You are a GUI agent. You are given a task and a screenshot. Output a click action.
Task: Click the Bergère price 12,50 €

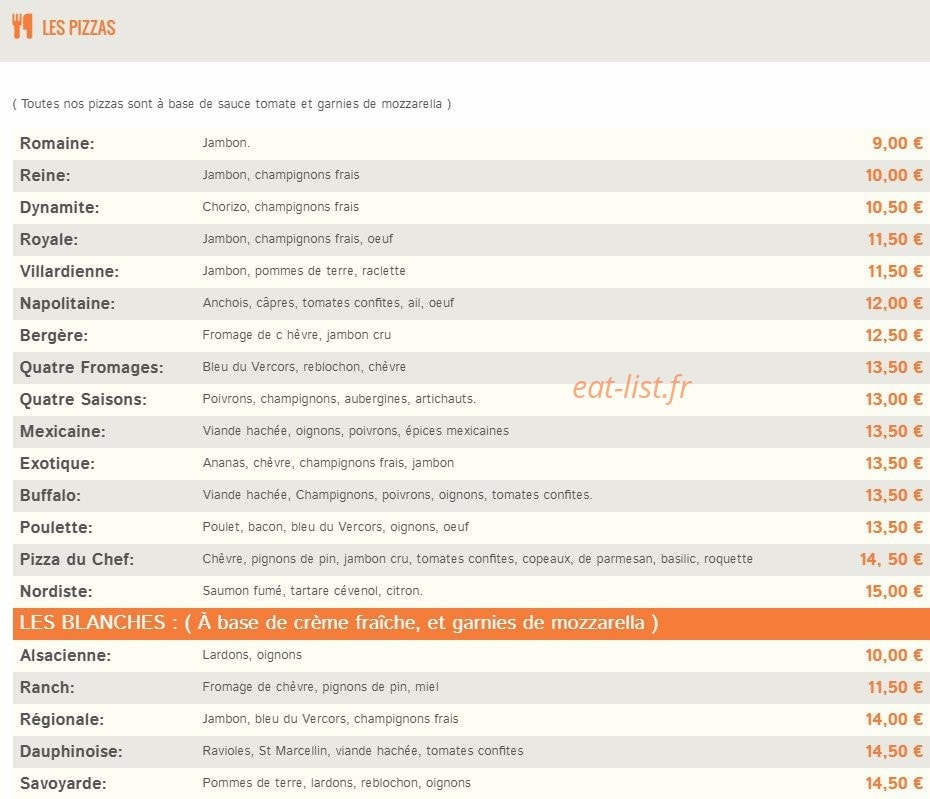tap(894, 336)
